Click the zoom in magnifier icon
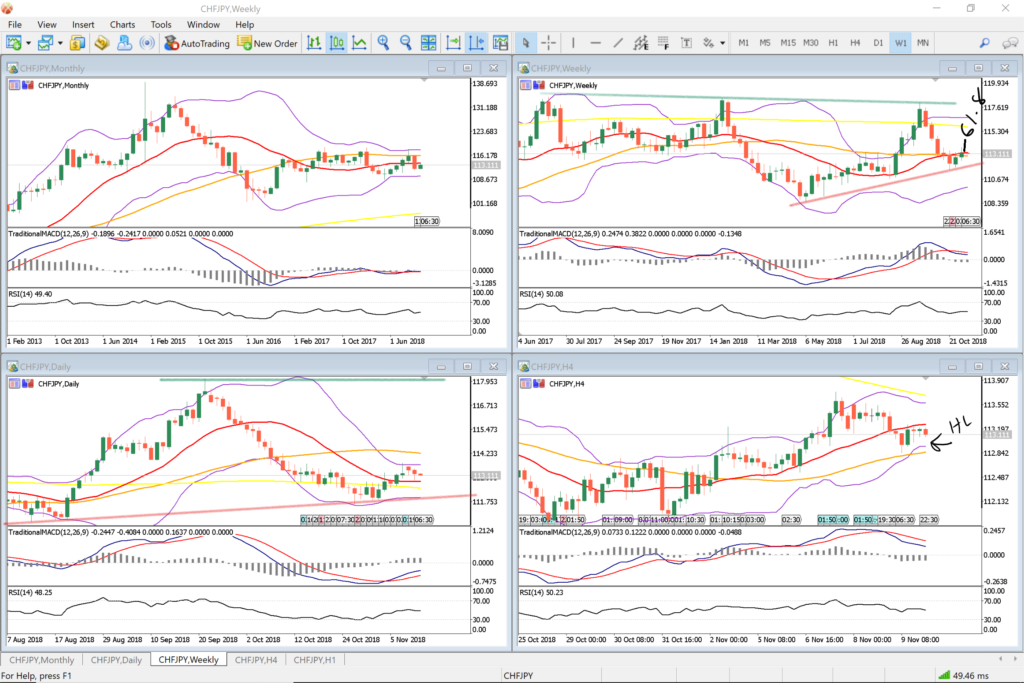 [383, 43]
